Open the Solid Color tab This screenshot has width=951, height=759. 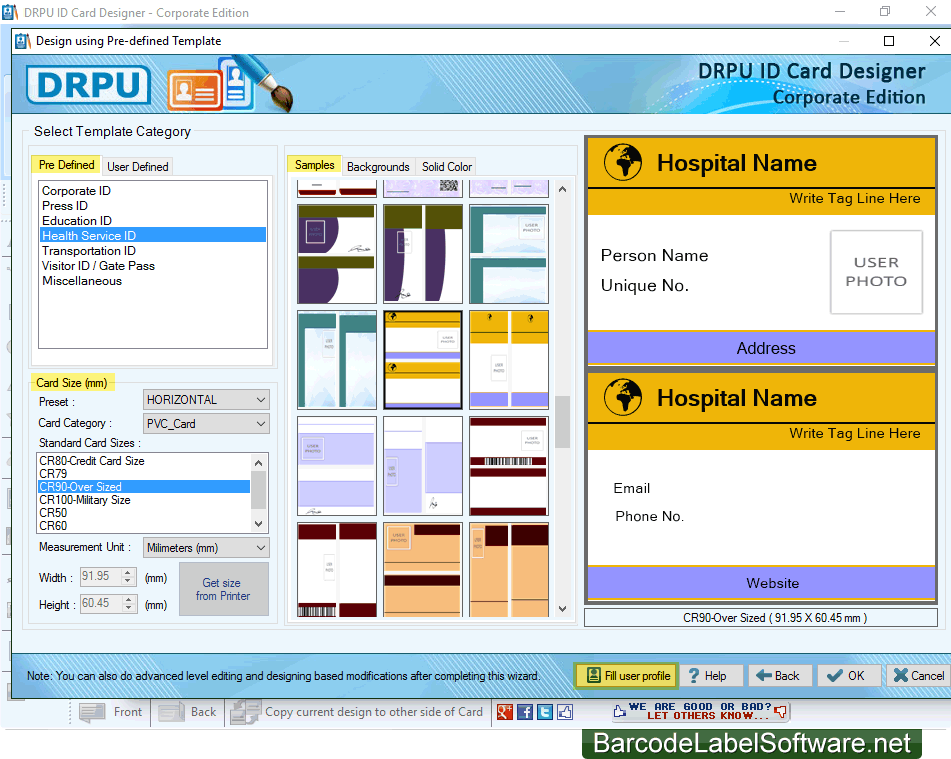[x=446, y=166]
